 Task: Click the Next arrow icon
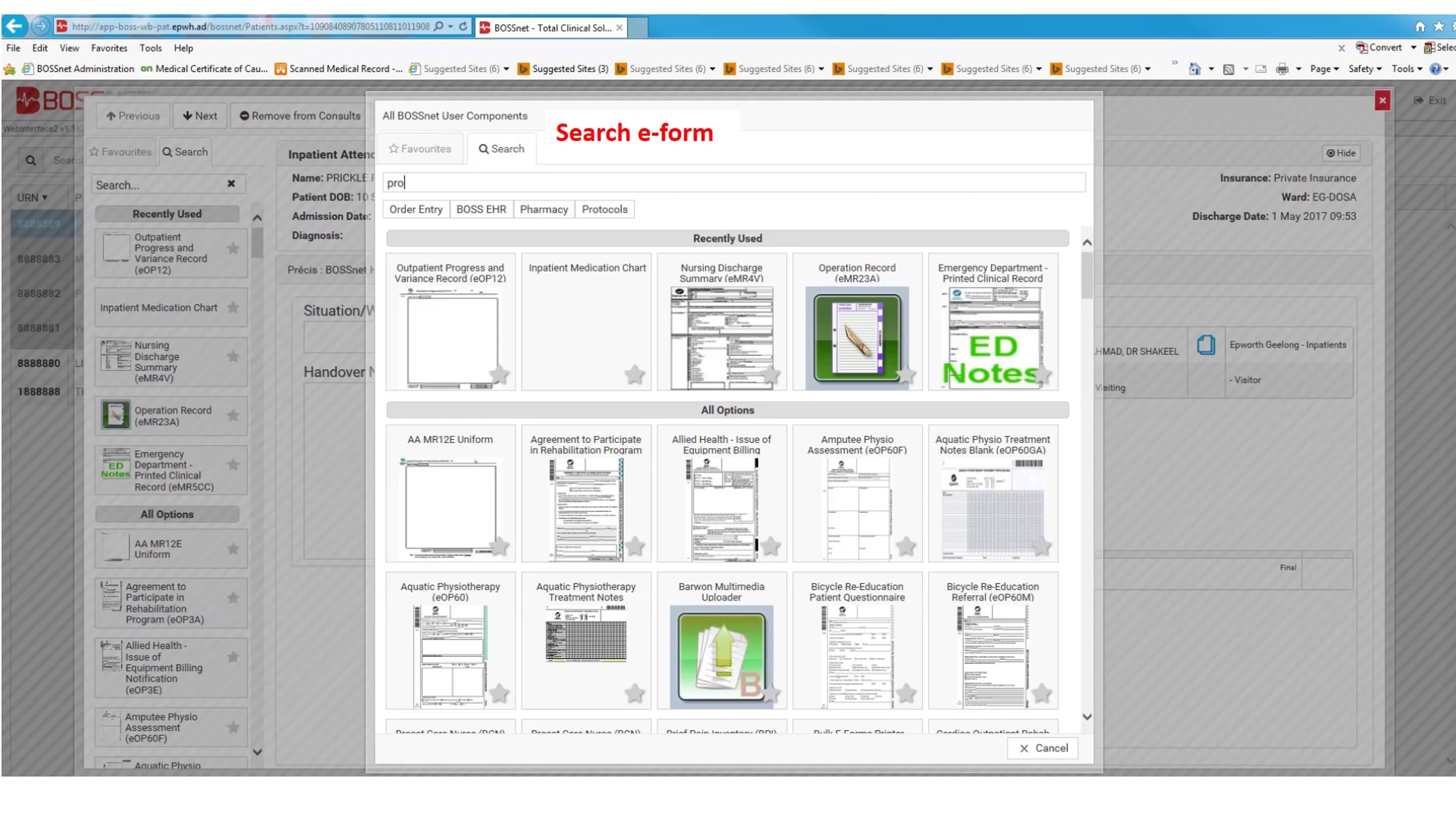click(187, 116)
